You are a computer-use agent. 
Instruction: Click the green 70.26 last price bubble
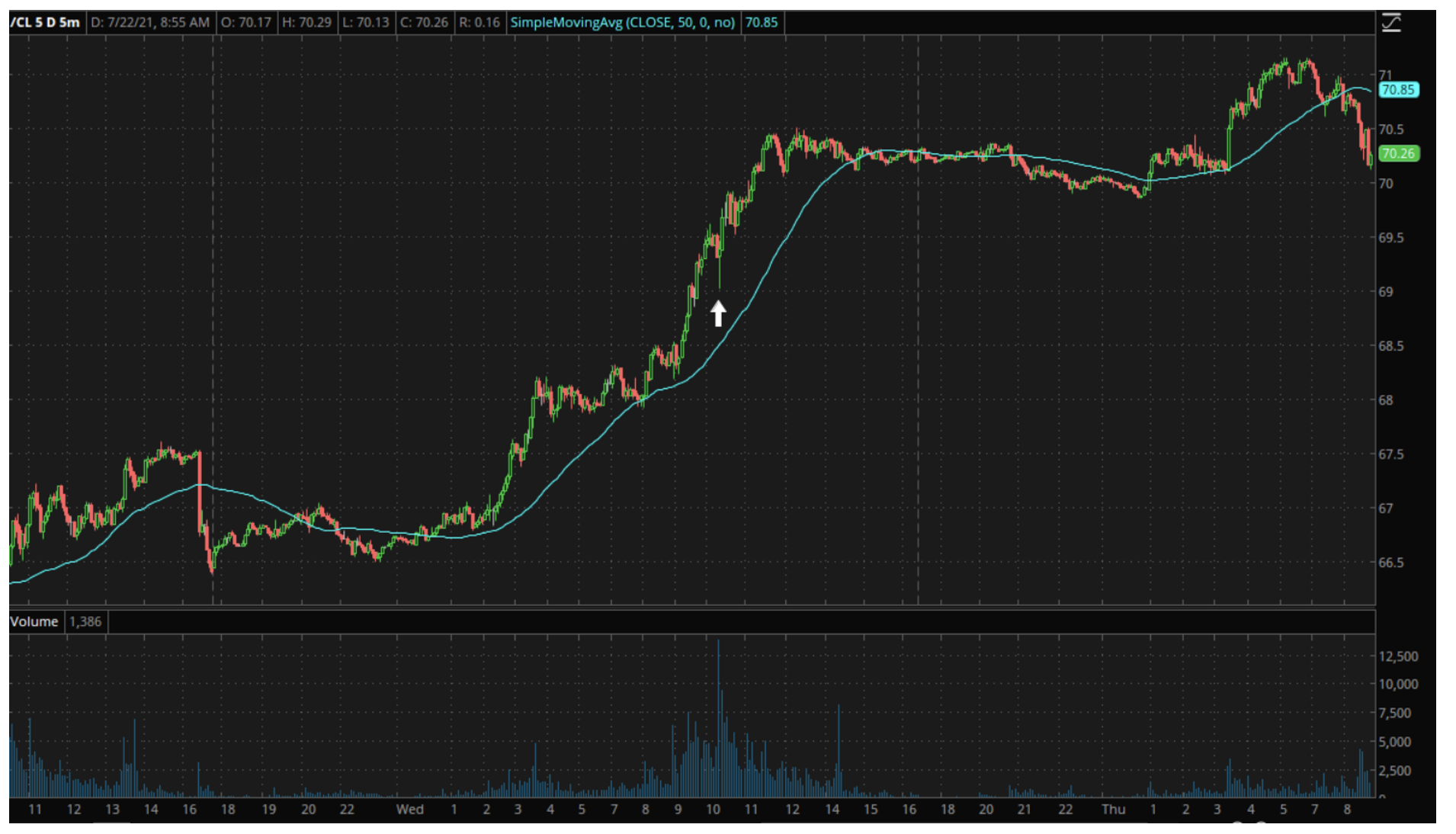pos(1398,153)
